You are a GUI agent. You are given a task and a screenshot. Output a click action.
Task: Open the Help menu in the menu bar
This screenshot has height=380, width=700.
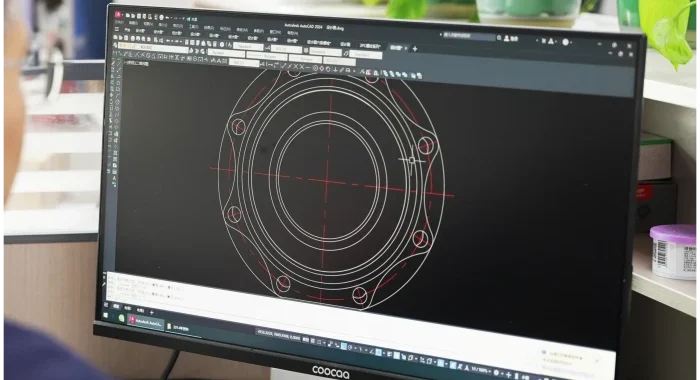tap(293, 33)
